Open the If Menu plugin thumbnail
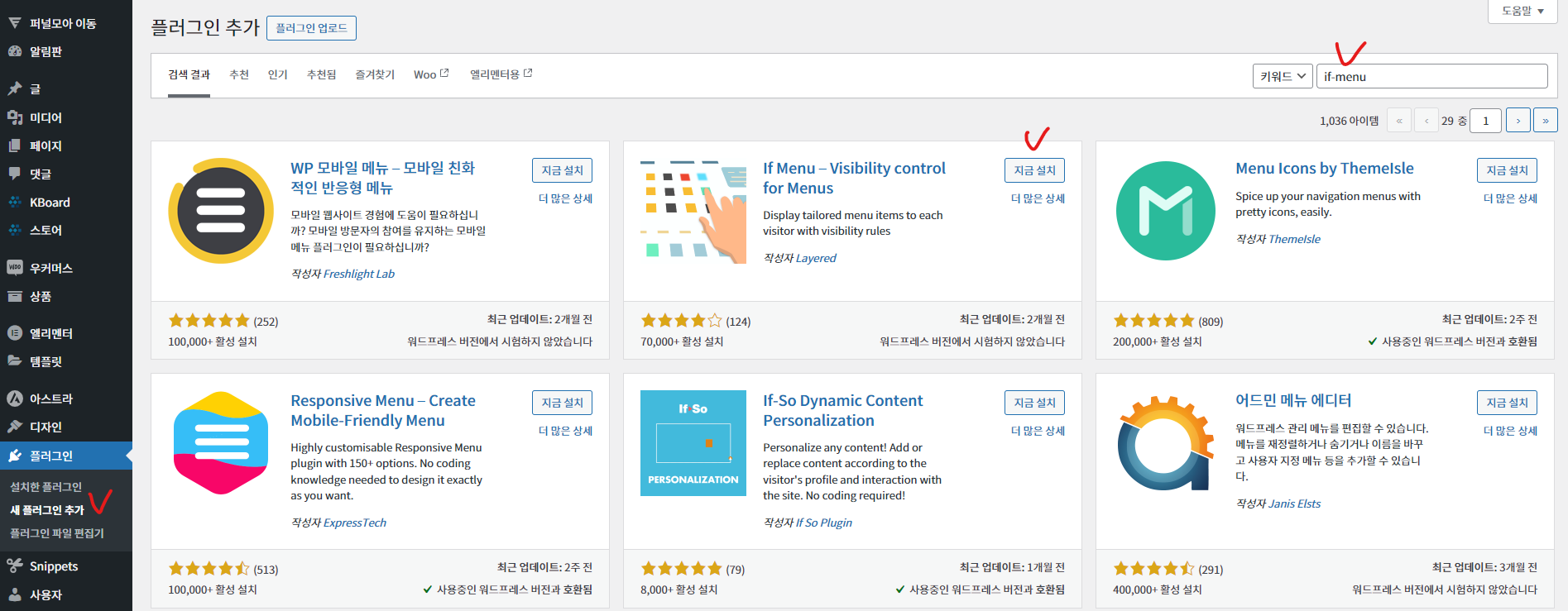Viewport: 1568px width, 611px height. pos(693,211)
